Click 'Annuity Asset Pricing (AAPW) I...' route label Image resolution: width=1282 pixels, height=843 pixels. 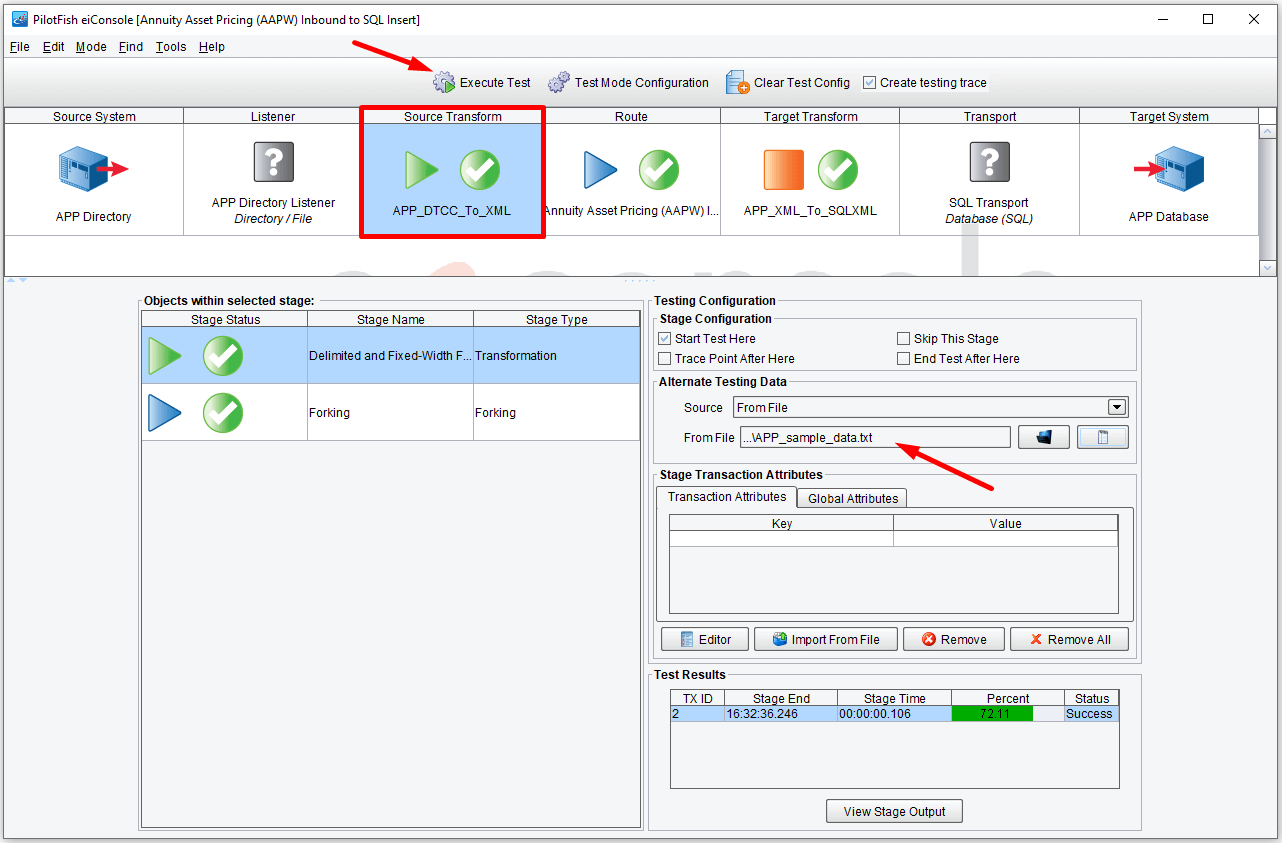[631, 211]
